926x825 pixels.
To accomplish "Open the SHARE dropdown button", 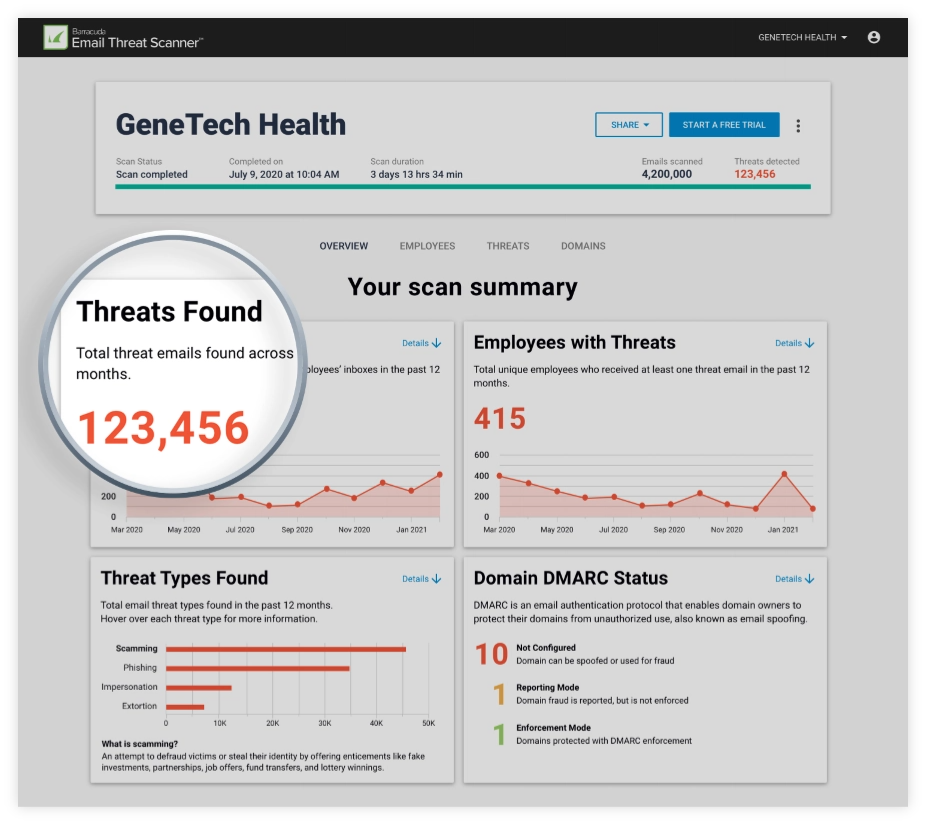I will (x=628, y=125).
